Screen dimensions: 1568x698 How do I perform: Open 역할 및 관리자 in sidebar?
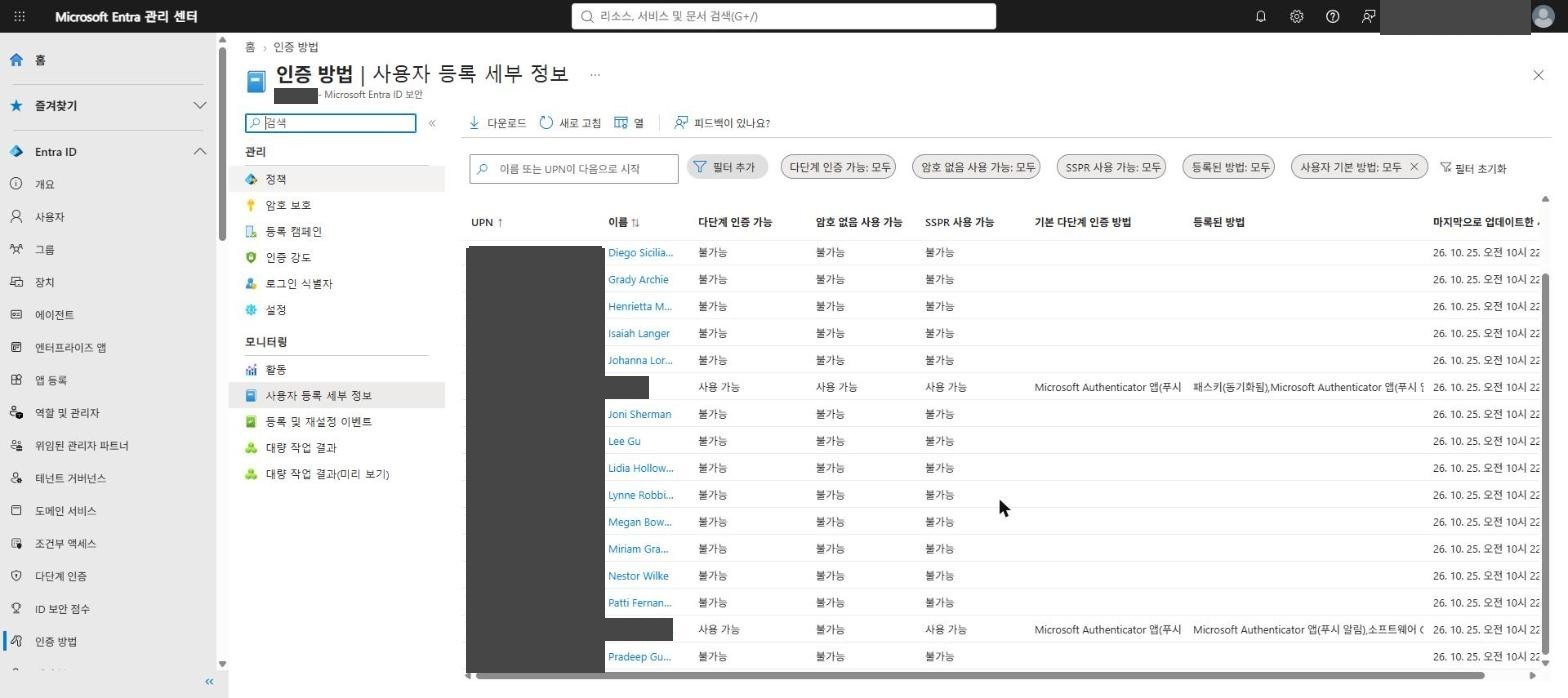tap(67, 413)
